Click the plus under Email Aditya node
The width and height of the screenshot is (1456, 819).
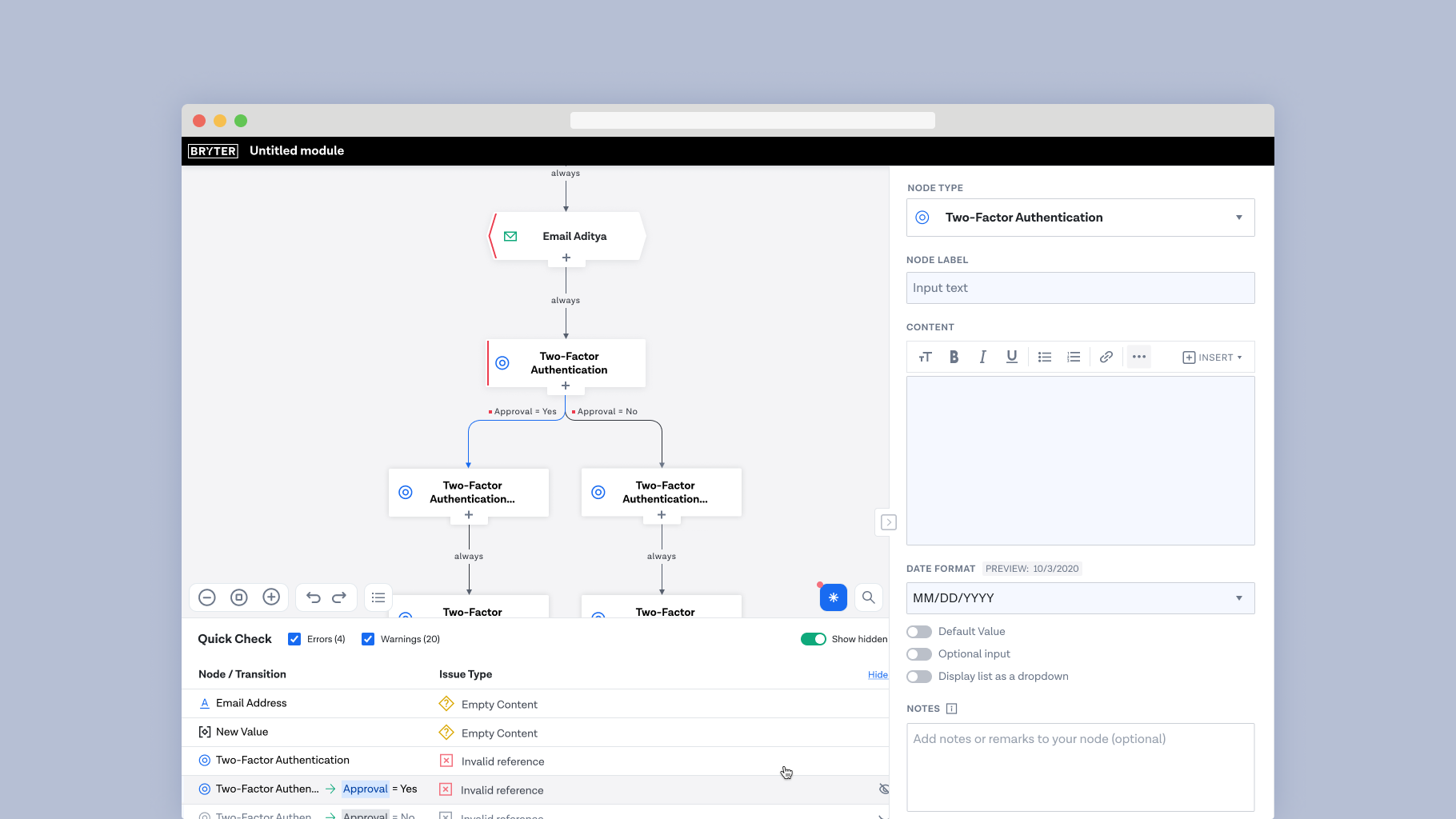tap(566, 258)
